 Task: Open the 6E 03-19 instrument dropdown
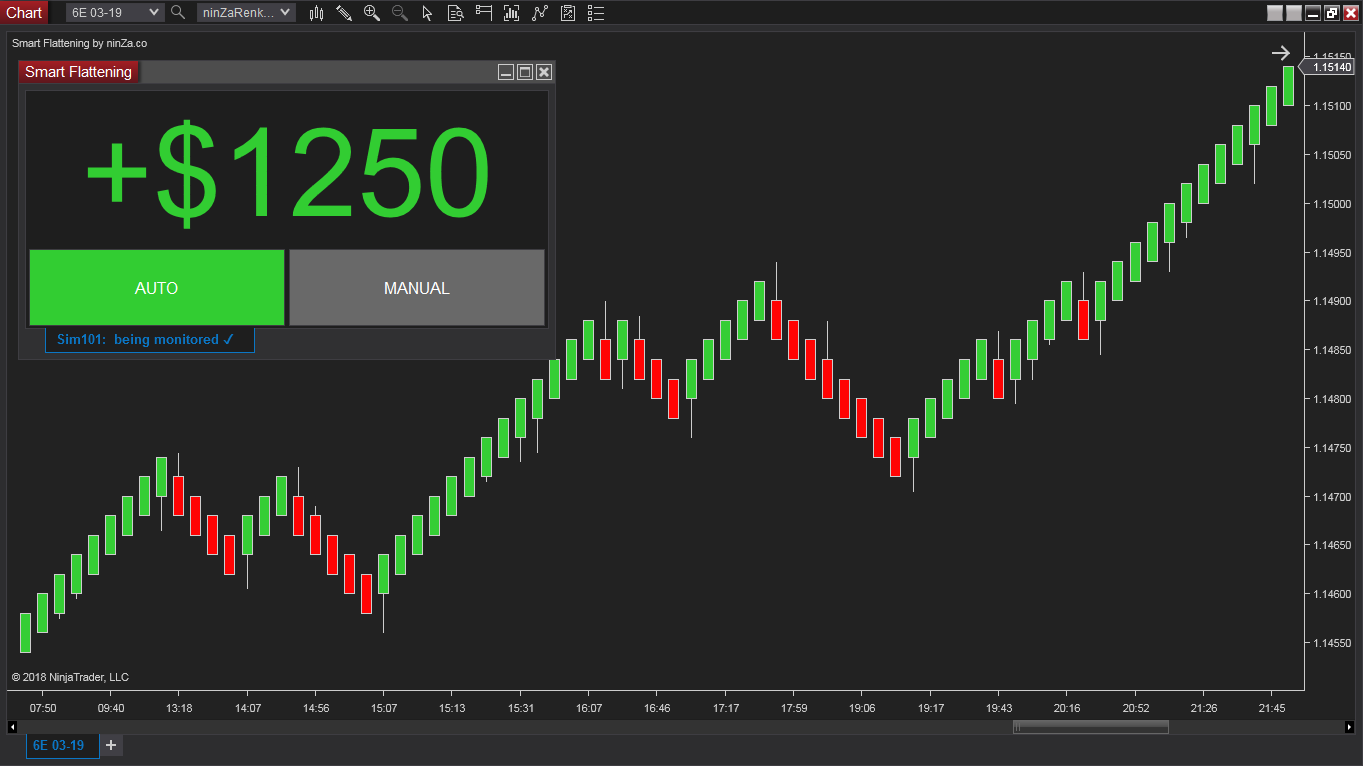click(113, 13)
